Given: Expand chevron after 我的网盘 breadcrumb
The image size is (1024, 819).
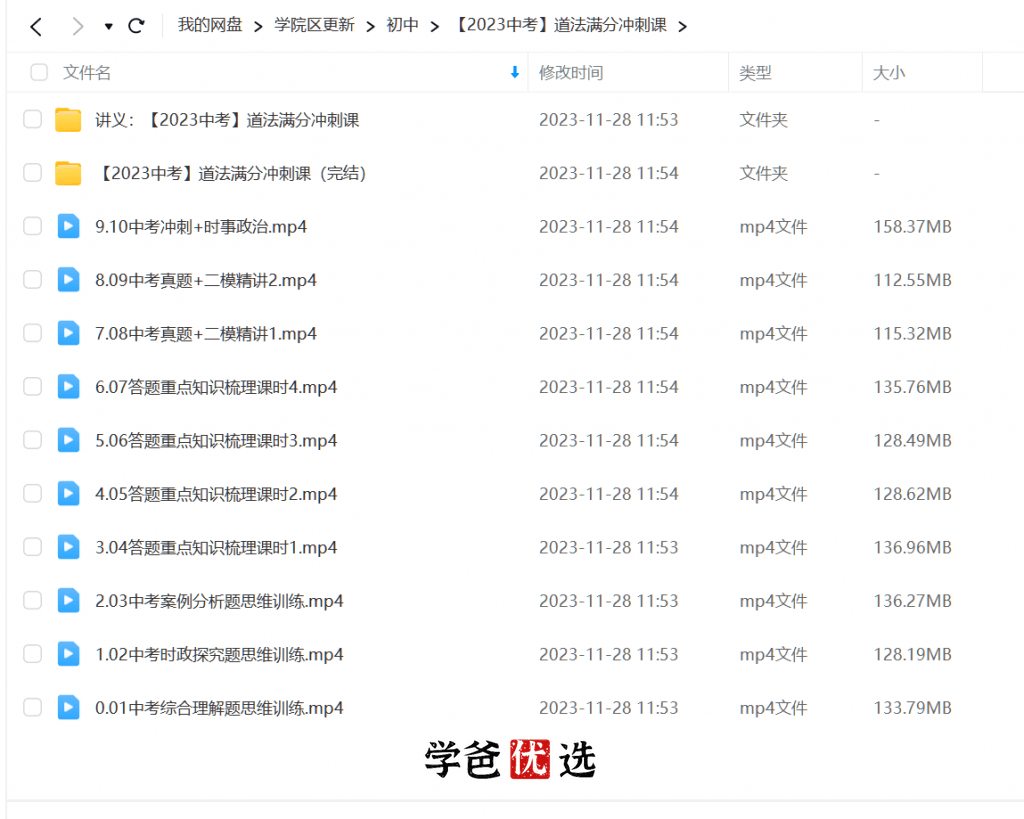Looking at the screenshot, I should (258, 26).
